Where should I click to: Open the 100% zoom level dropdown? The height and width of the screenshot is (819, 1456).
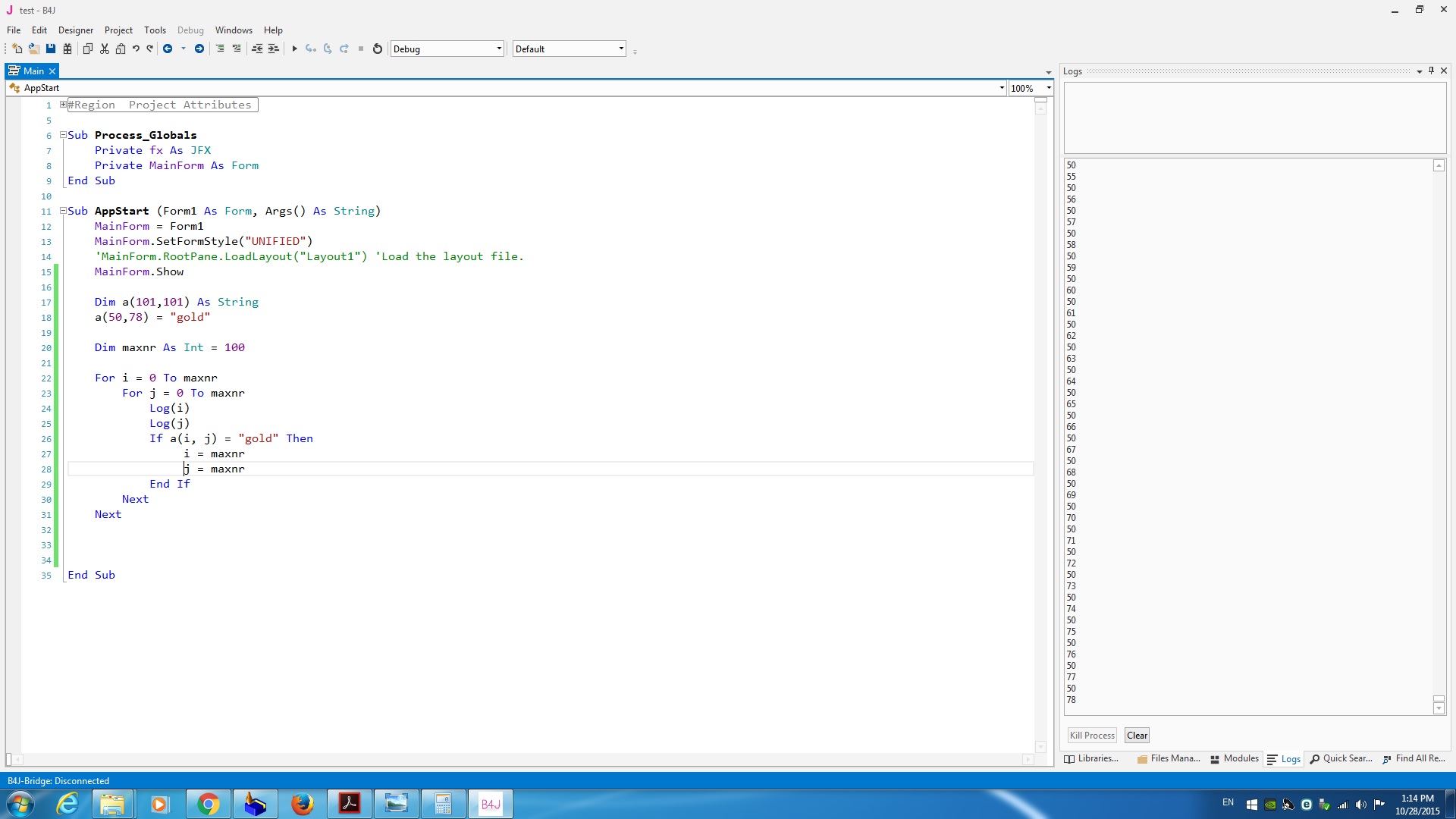[x=1049, y=88]
